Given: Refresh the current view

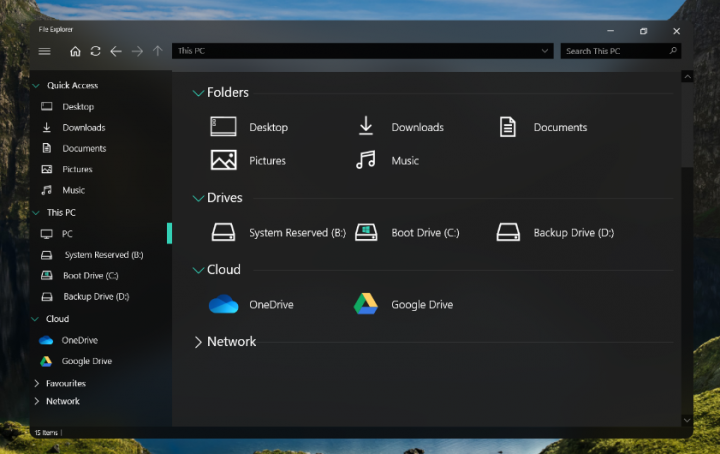Looking at the screenshot, I should (x=96, y=51).
